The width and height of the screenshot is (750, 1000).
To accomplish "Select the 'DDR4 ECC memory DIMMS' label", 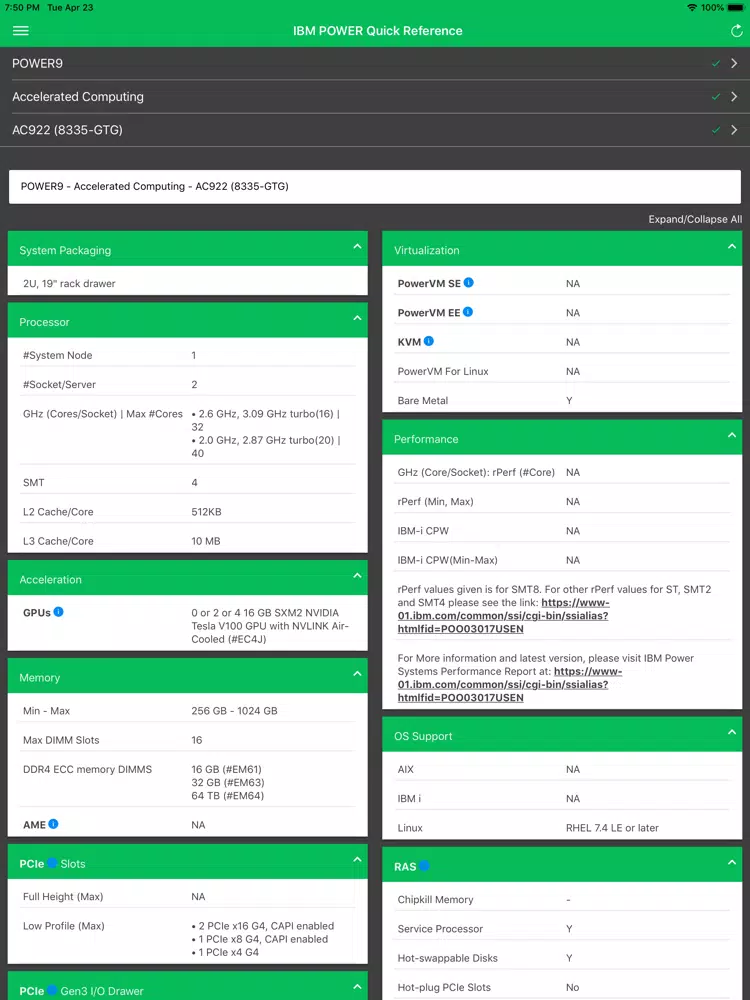I will click(x=87, y=769).
